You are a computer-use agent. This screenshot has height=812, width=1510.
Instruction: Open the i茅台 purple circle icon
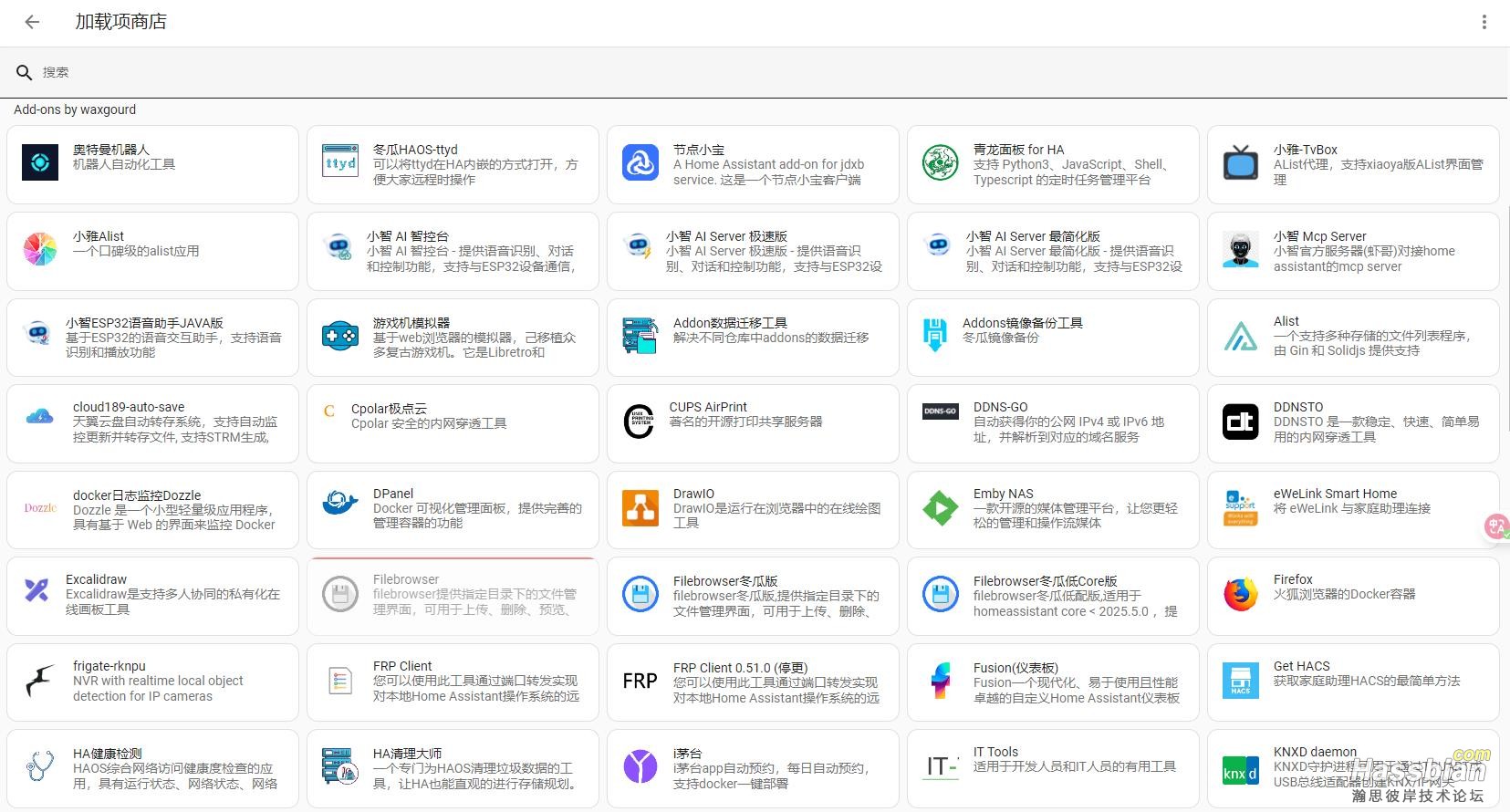click(640, 767)
